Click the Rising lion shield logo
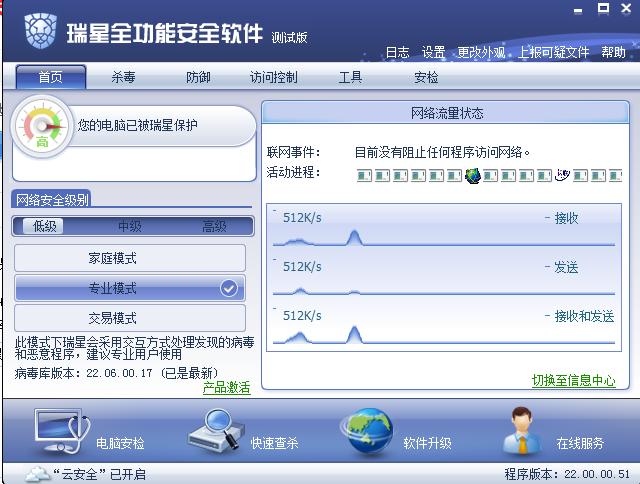This screenshot has height=484, width=640. pyautogui.click(x=40, y=31)
